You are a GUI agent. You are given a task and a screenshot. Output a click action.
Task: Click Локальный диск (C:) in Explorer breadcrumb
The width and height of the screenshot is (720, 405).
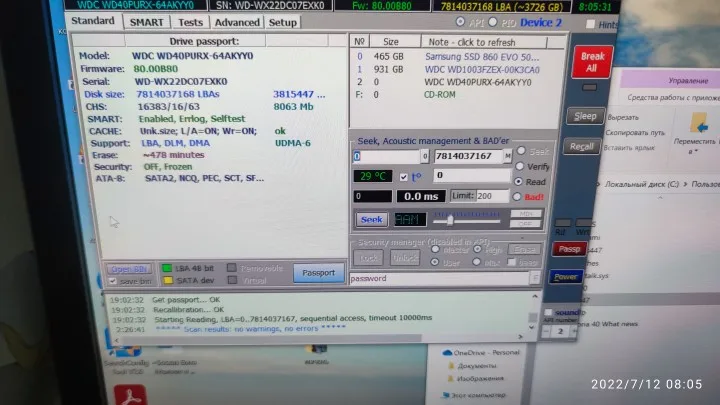[641, 184]
